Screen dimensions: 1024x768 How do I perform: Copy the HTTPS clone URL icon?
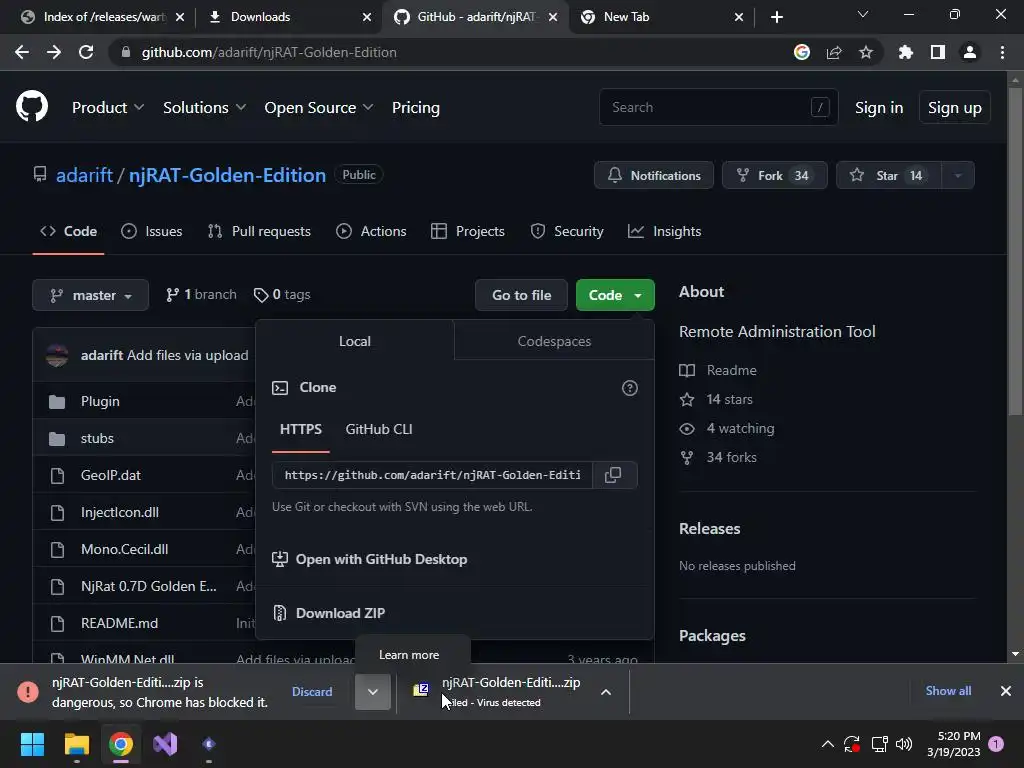[x=613, y=475]
